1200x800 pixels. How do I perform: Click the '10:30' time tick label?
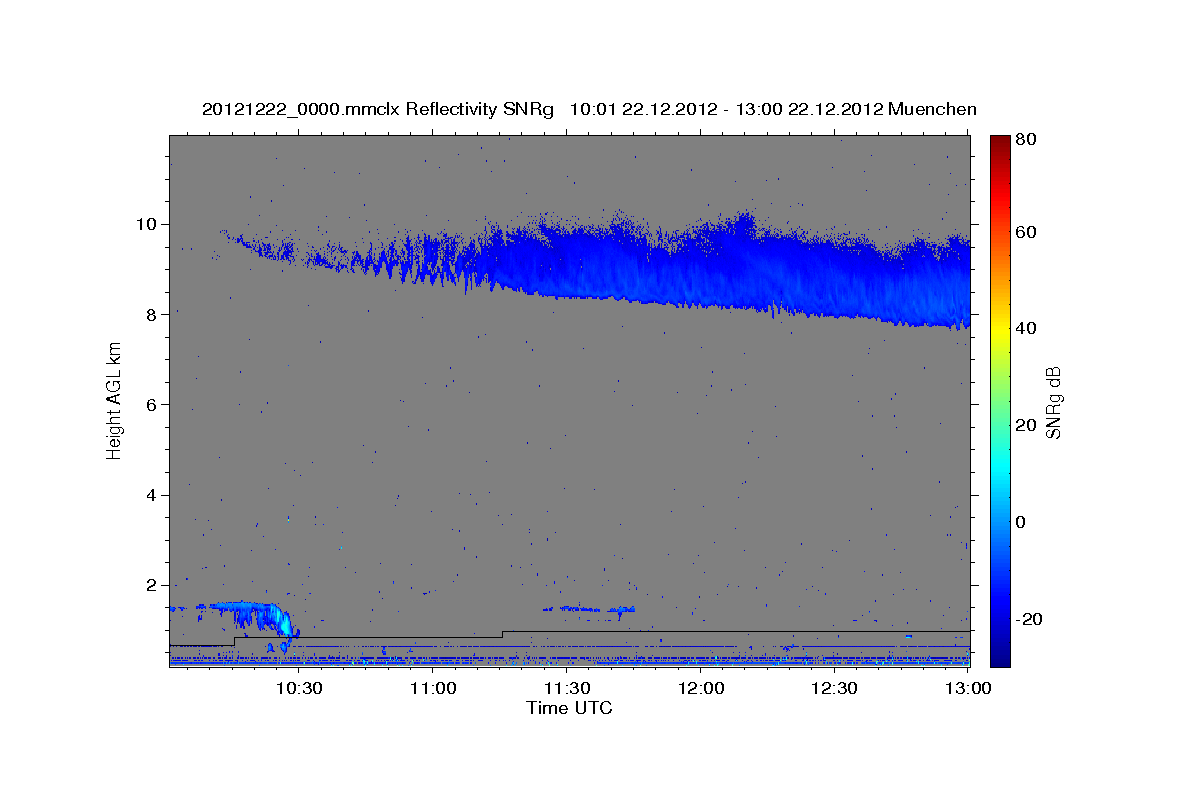(x=299, y=688)
